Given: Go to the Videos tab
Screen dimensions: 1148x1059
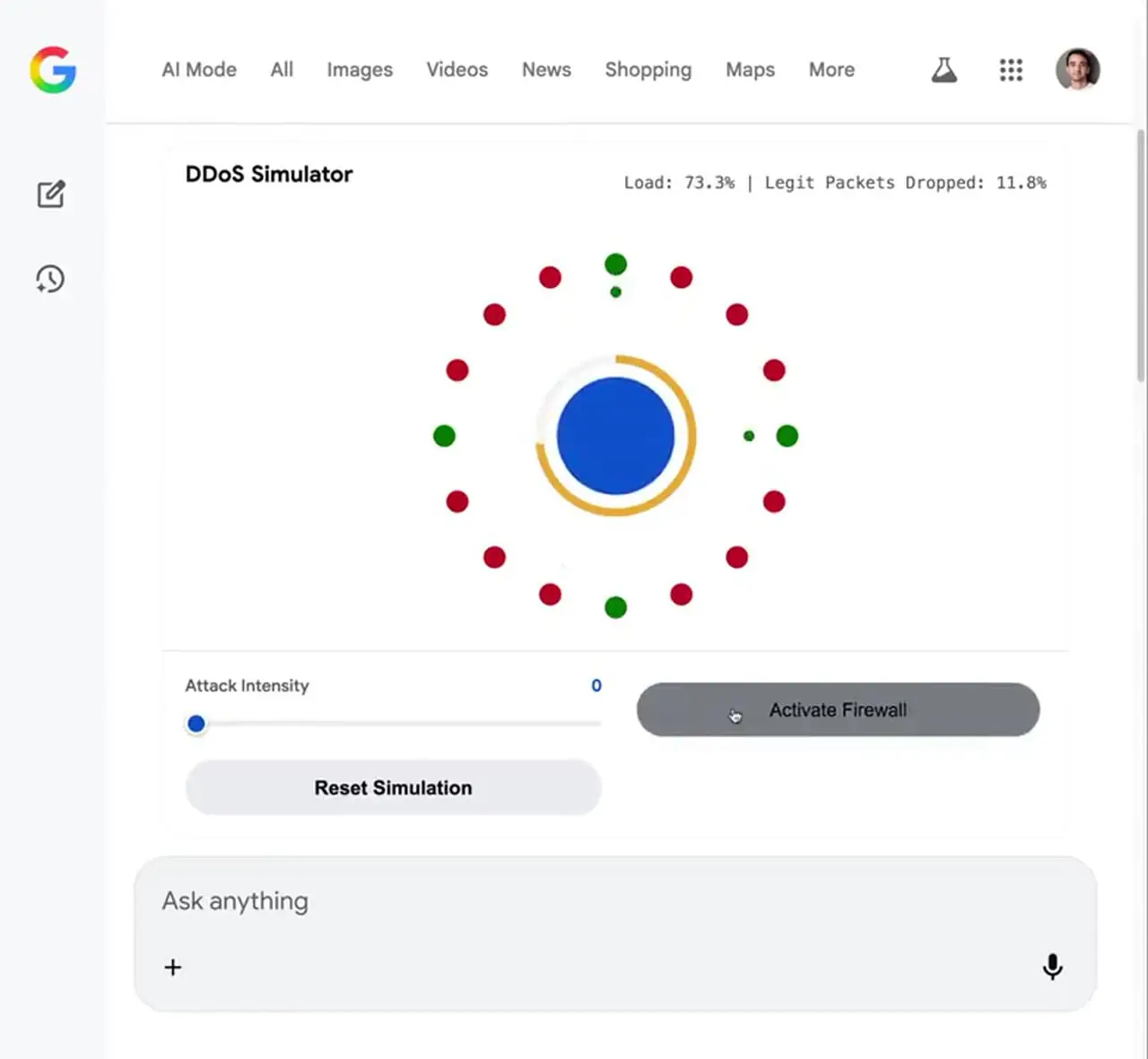Looking at the screenshot, I should [x=457, y=70].
